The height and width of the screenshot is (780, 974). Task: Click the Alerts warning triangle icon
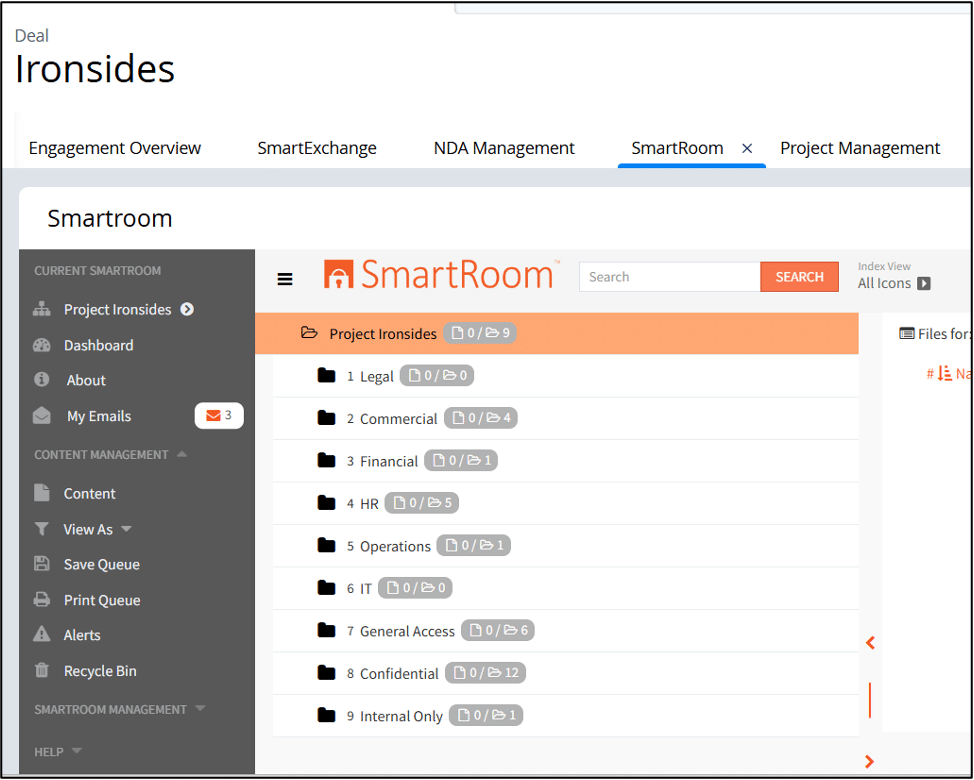click(x=42, y=635)
